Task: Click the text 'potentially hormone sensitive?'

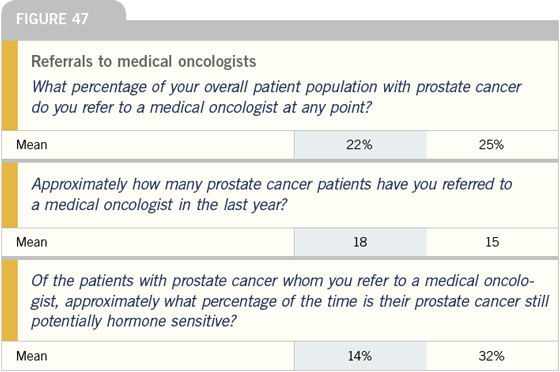Action: click(134, 321)
